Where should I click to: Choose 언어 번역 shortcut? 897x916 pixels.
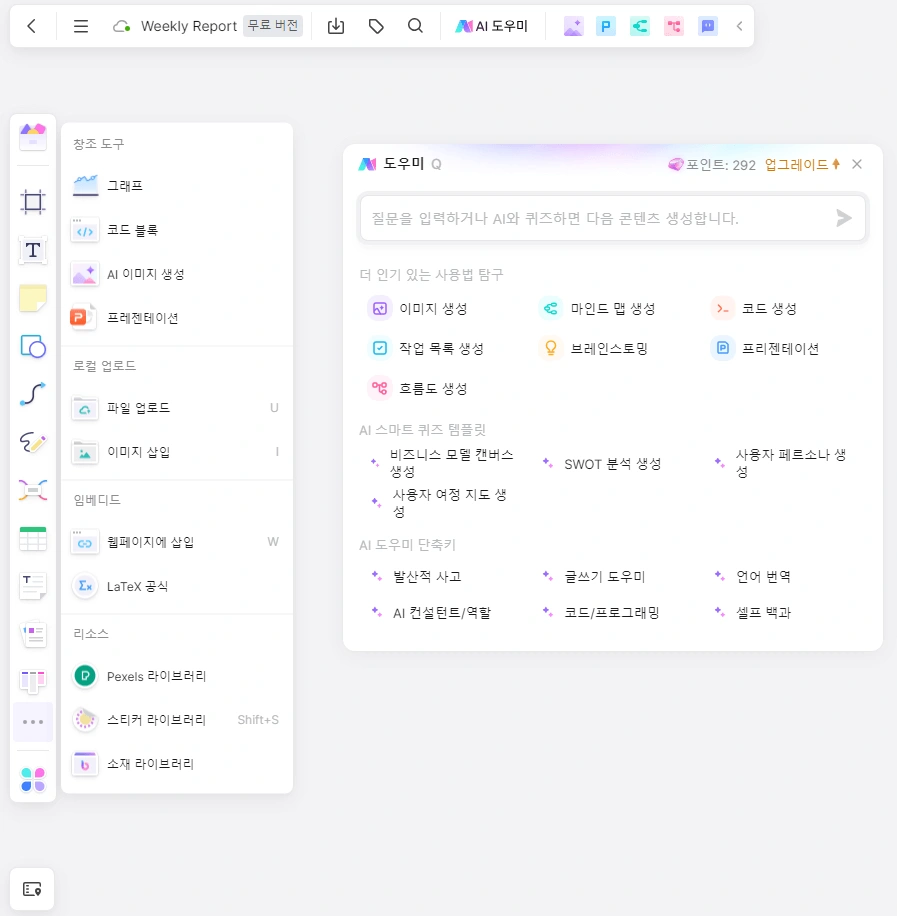coord(753,577)
